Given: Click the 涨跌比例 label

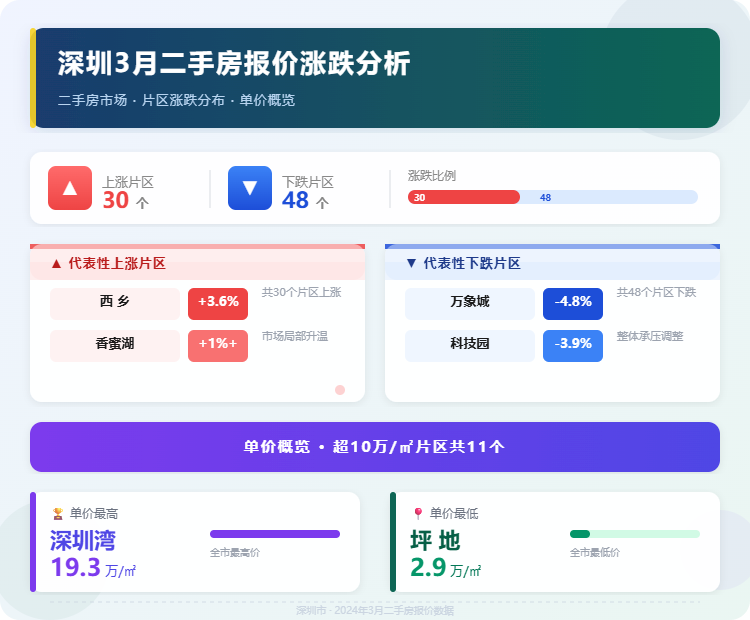Looking at the screenshot, I should pos(432,176).
